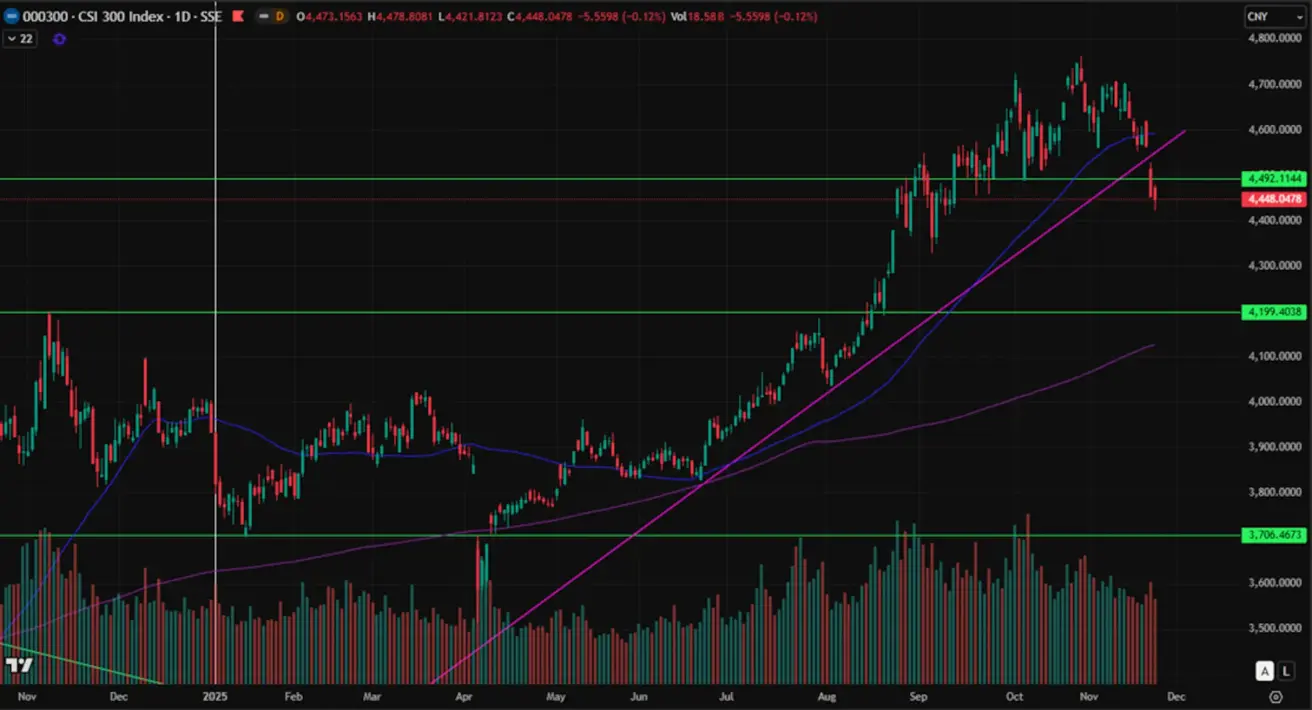Screen dimensions: 1312x710
Task: Open chart settings hexagon gear icon
Action: pyautogui.click(x=1275, y=696)
